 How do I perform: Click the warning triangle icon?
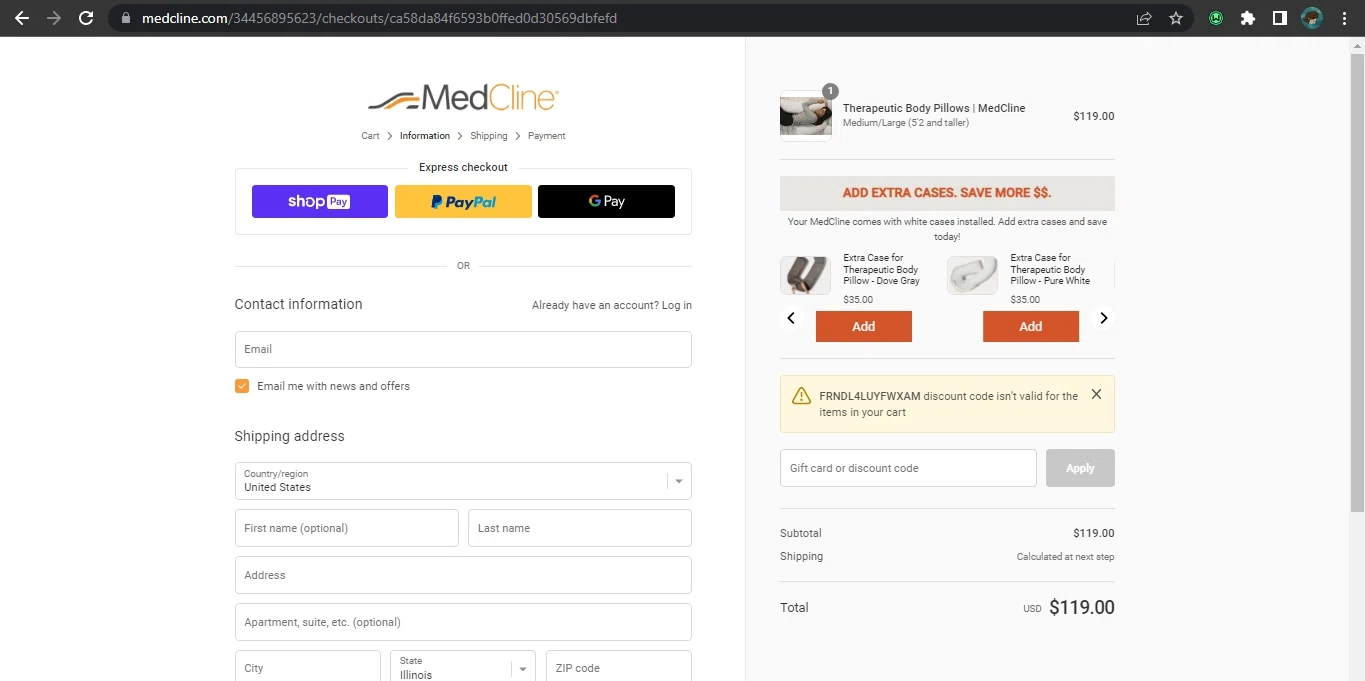click(x=801, y=396)
